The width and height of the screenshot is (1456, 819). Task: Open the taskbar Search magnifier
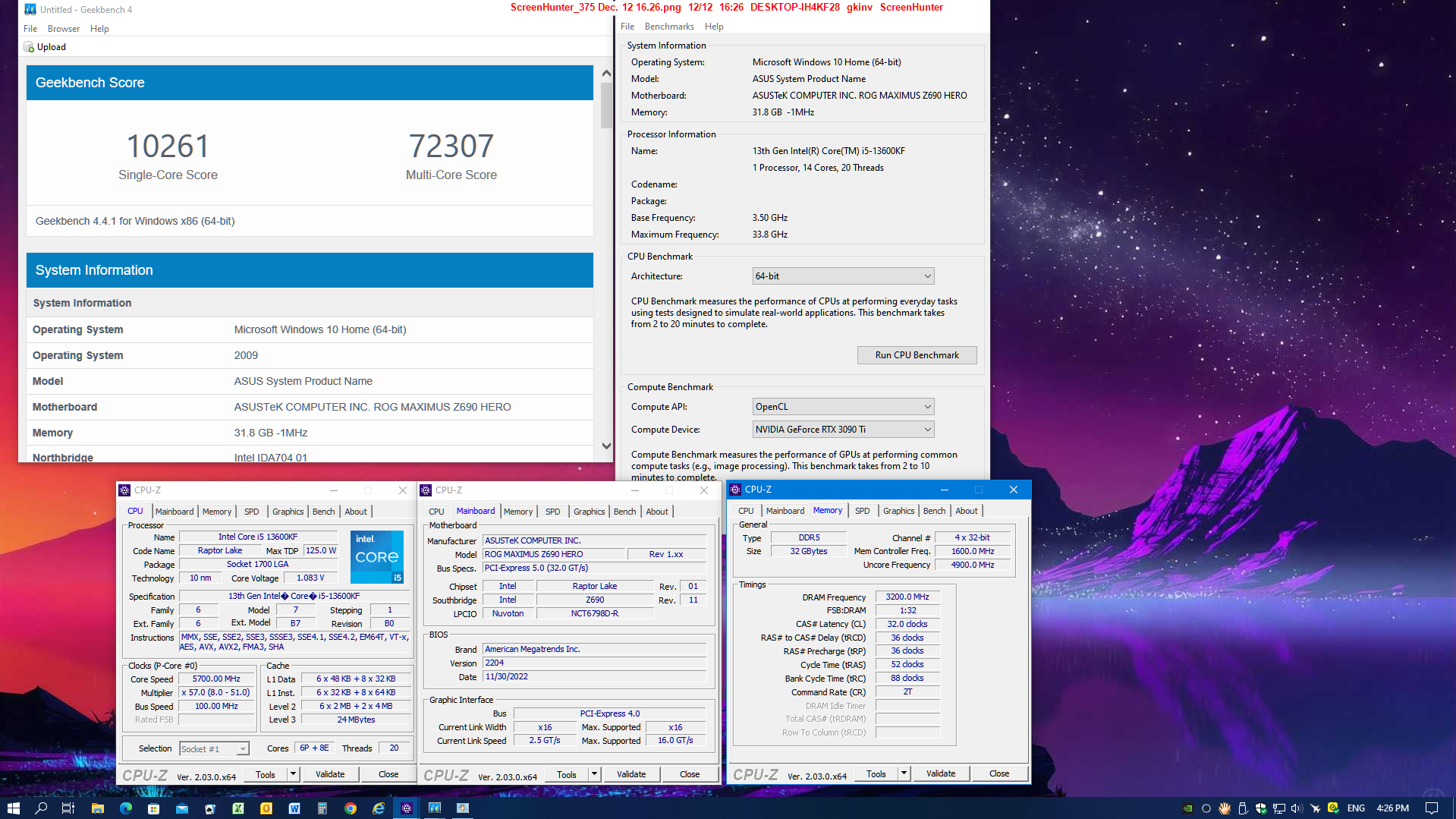pos(41,808)
